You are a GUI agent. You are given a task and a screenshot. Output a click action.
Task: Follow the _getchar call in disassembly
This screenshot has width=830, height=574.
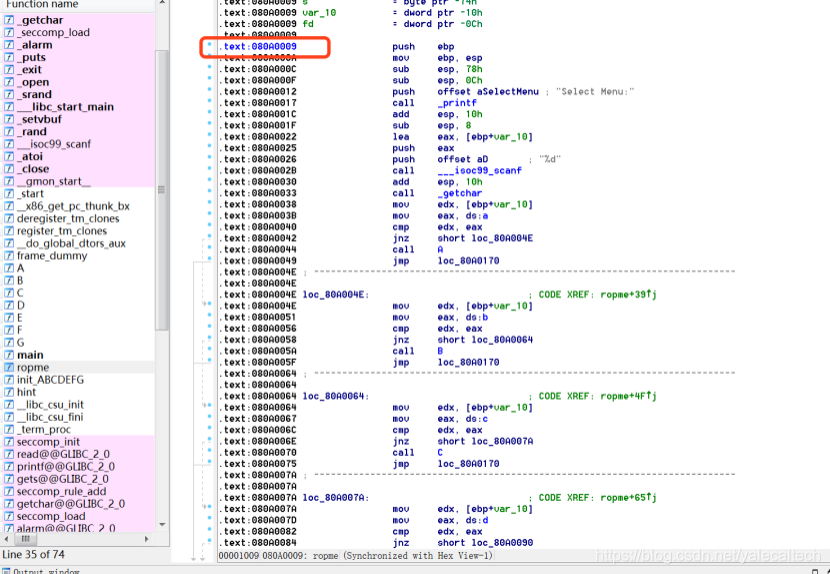point(459,193)
